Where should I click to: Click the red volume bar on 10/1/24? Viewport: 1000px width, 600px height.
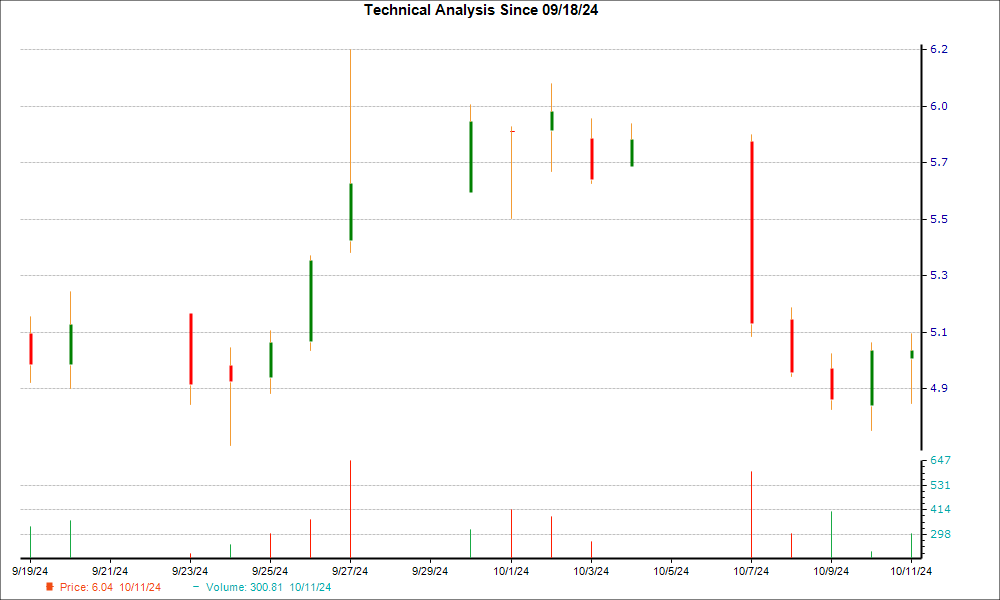[x=511, y=534]
